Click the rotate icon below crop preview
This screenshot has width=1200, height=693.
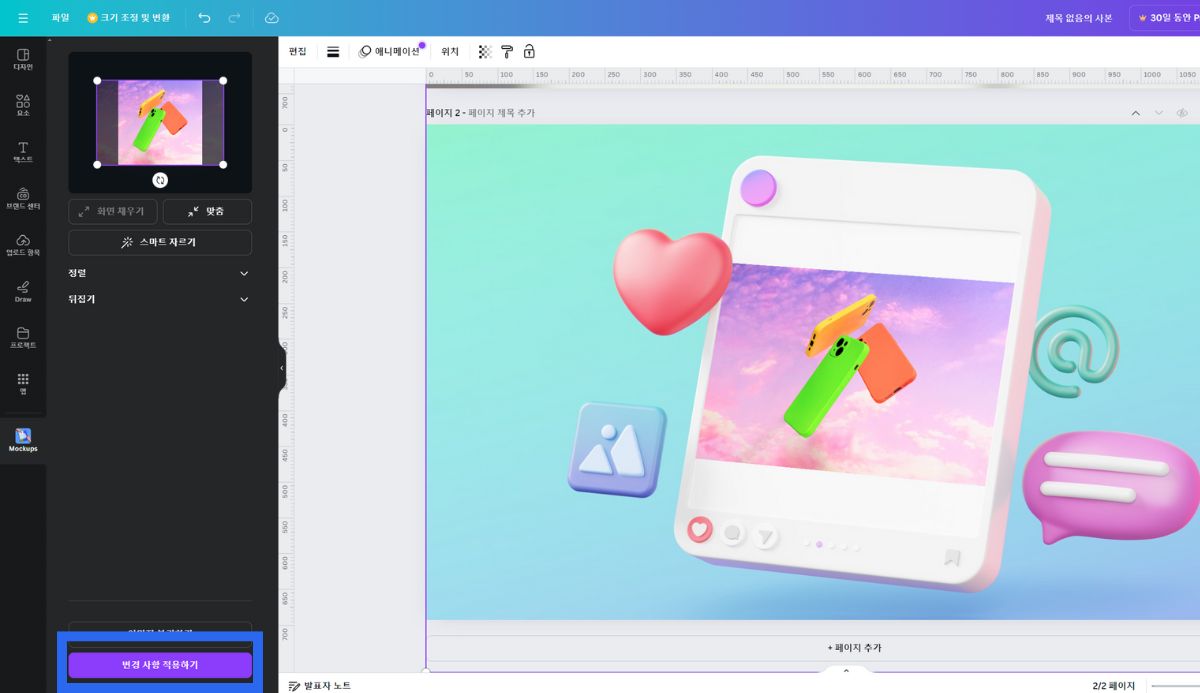(x=160, y=180)
